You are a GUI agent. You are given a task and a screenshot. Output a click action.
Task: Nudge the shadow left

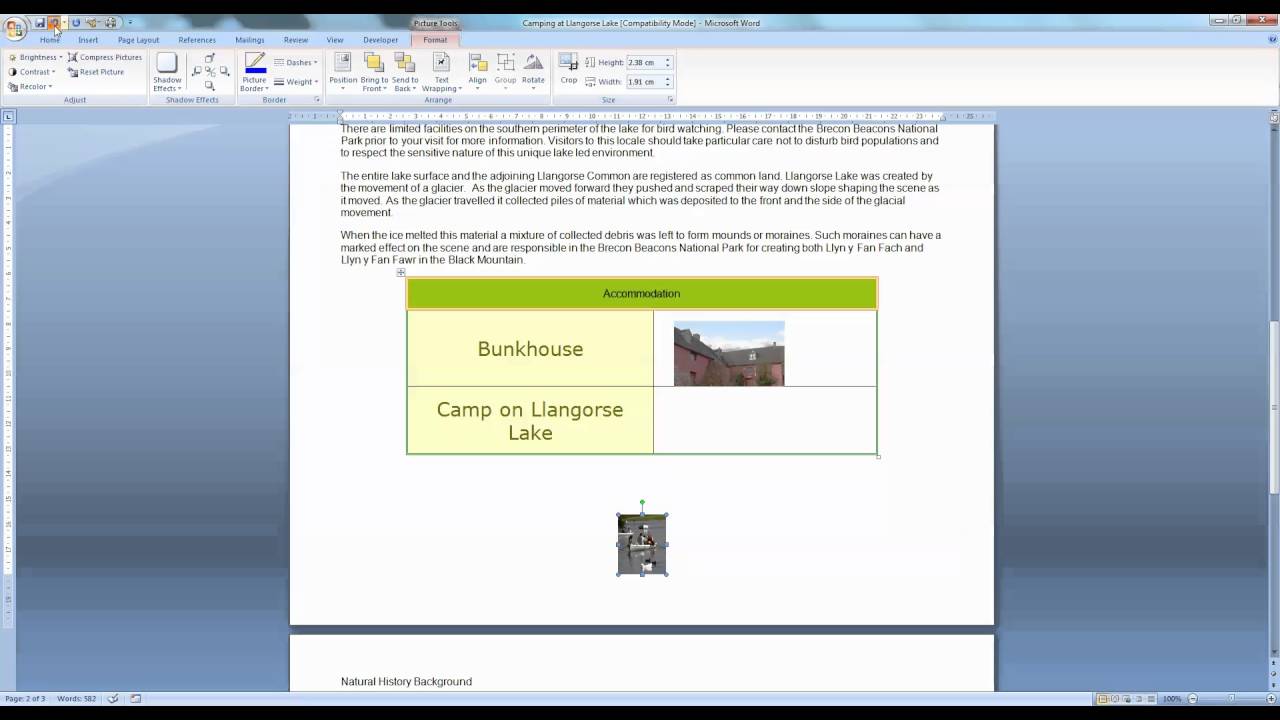coord(197,72)
